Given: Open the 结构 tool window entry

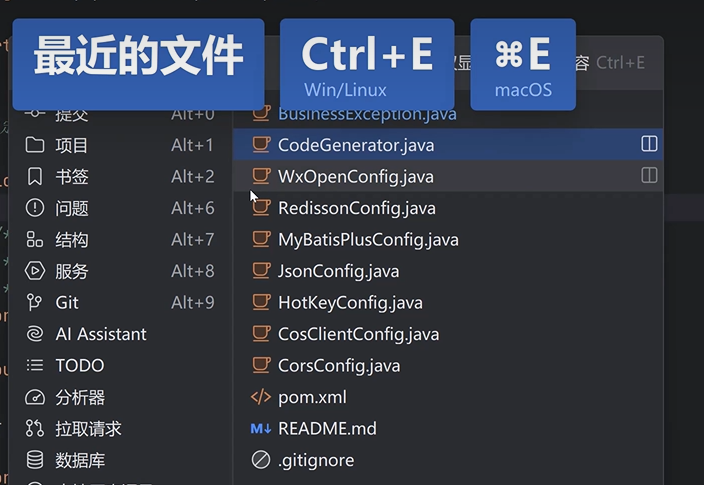Looking at the screenshot, I should [x=119, y=239].
